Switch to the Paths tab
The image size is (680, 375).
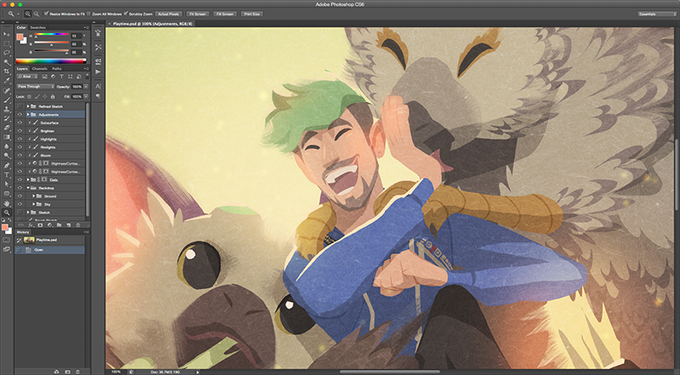coord(57,68)
